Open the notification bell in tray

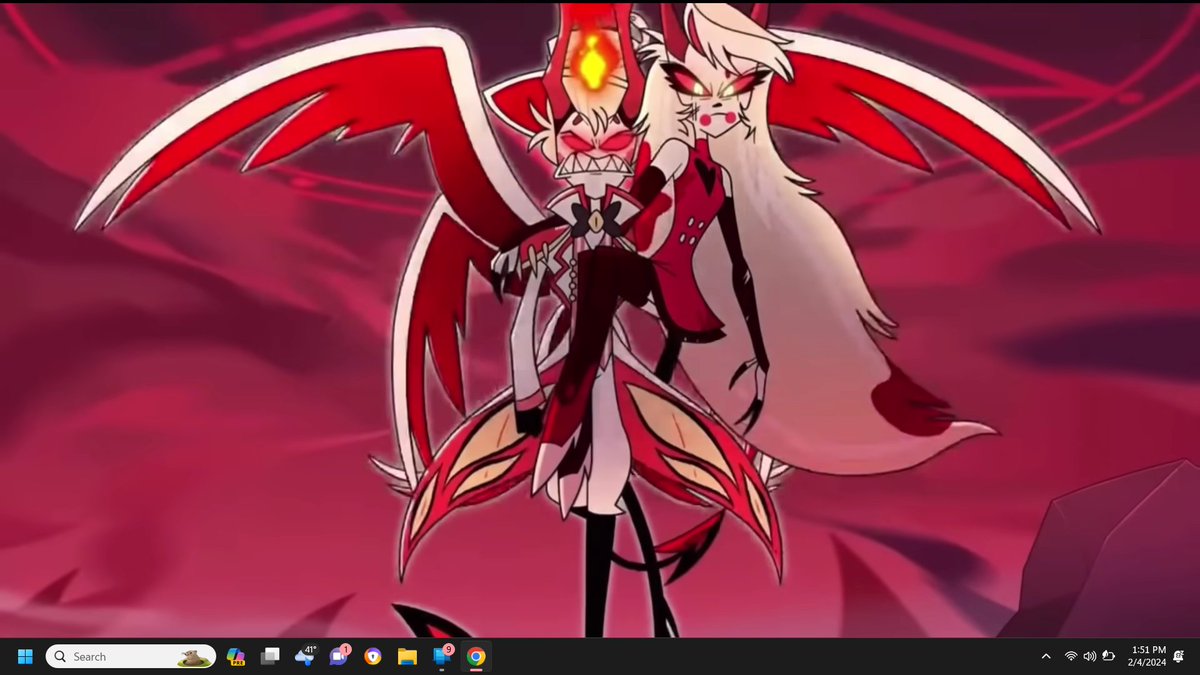1180,657
